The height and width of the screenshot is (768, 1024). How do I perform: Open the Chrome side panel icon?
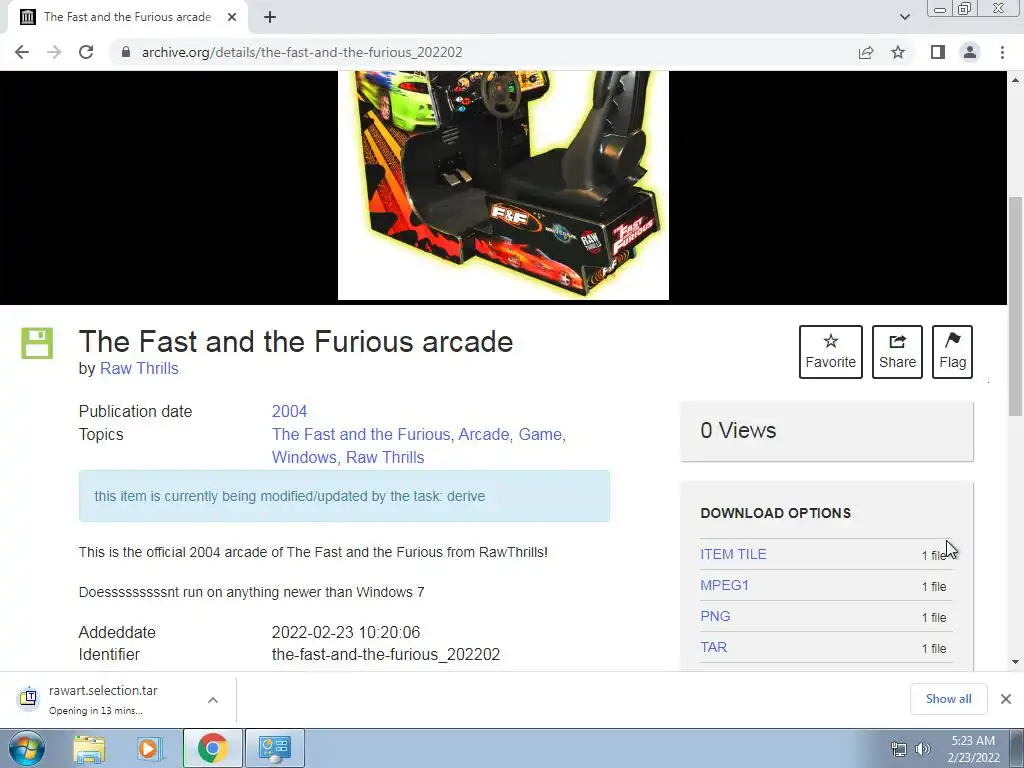tap(938, 52)
